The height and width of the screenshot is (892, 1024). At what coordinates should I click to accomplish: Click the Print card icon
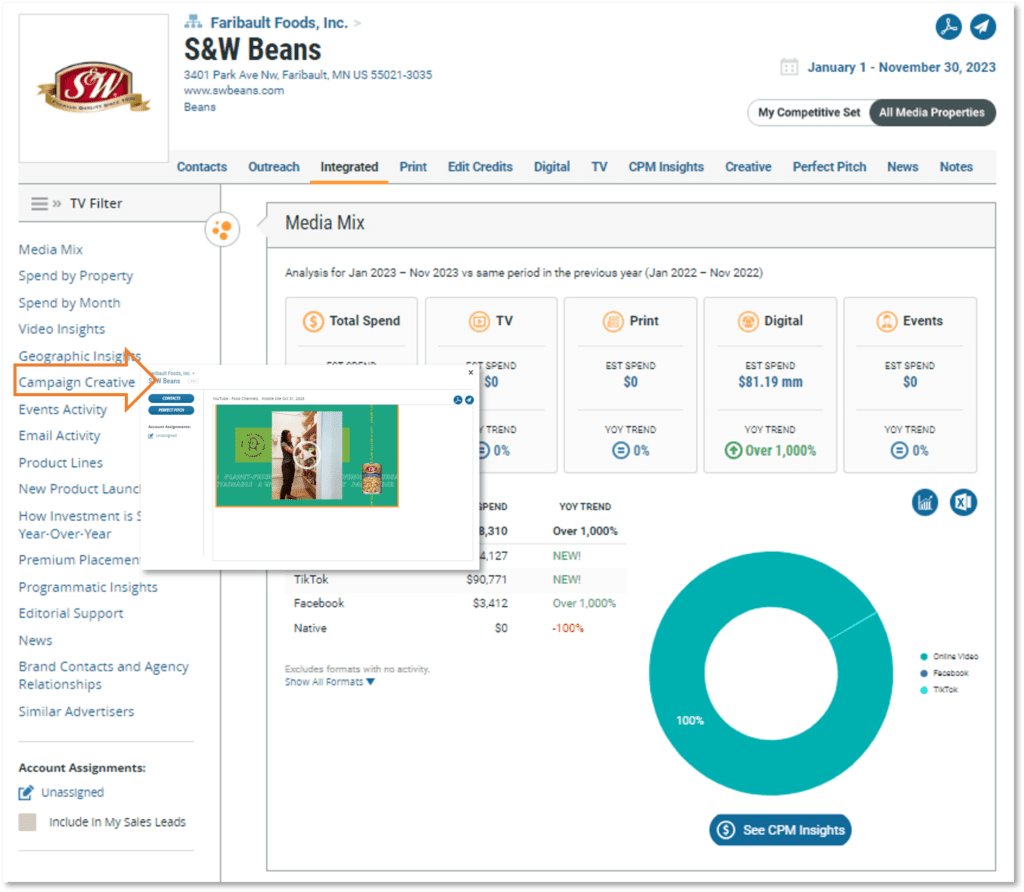[x=613, y=321]
